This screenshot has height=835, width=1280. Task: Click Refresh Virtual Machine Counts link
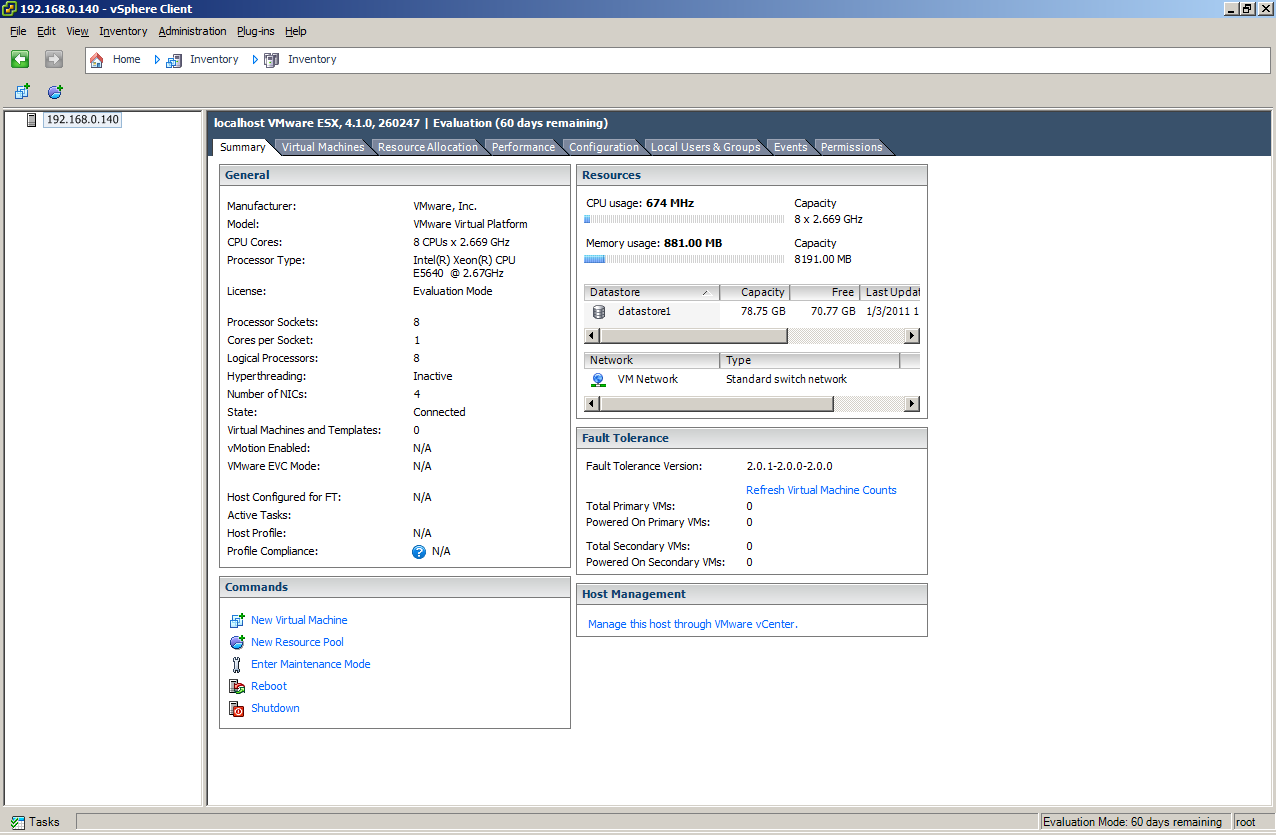tap(821, 490)
